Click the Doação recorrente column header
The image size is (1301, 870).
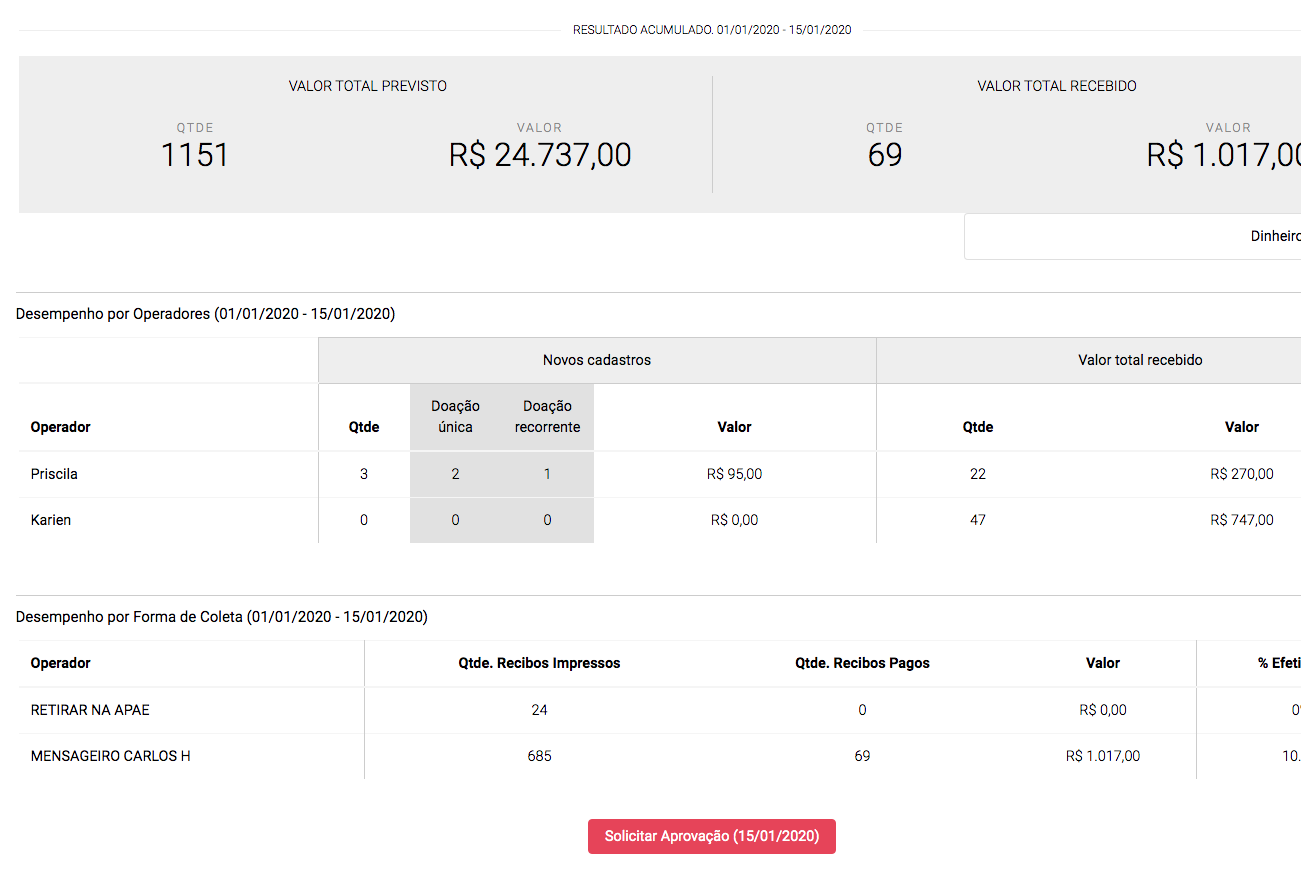pyautogui.click(x=547, y=416)
